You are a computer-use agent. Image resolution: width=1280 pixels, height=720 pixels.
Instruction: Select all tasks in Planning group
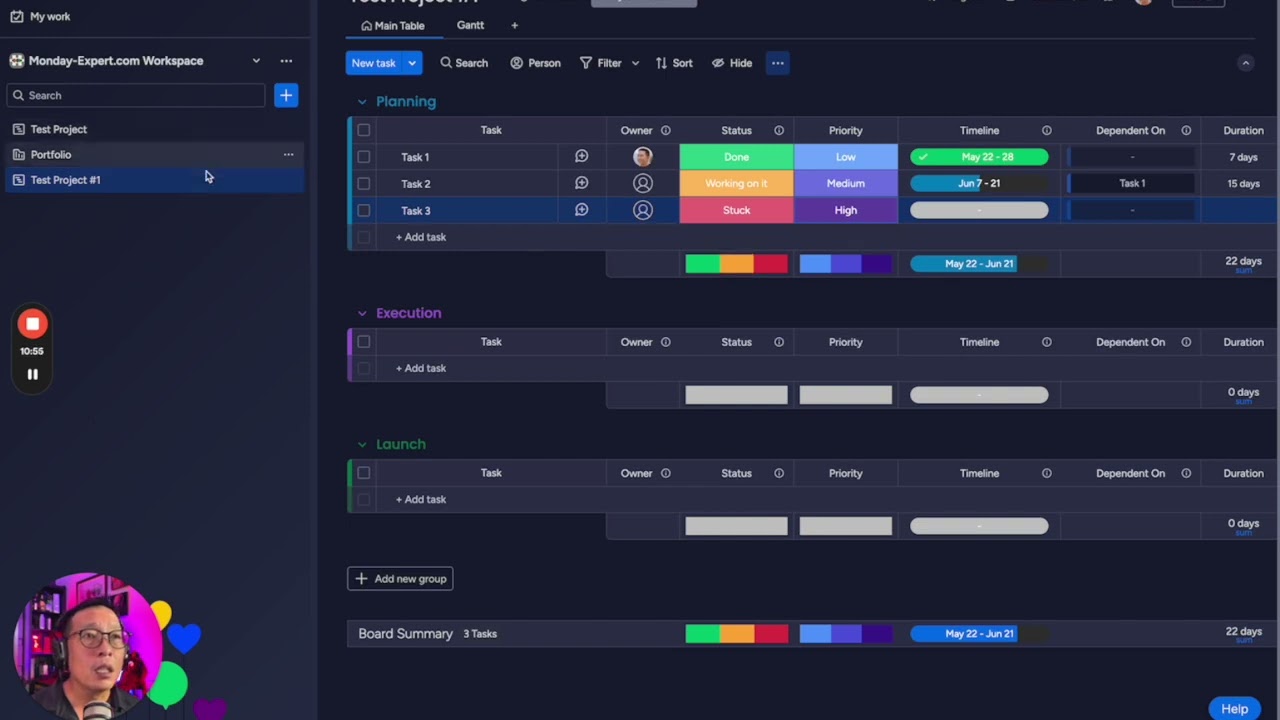pos(363,130)
